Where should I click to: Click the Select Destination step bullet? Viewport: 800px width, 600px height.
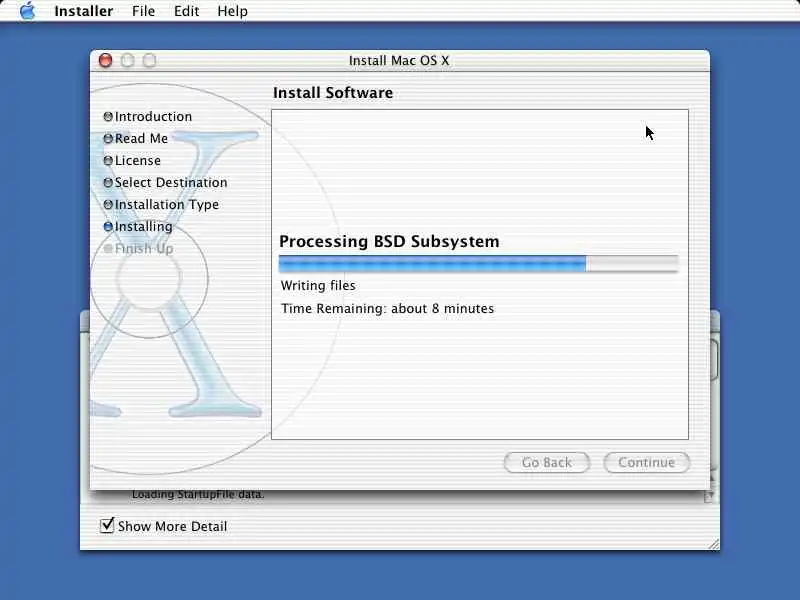(x=108, y=183)
